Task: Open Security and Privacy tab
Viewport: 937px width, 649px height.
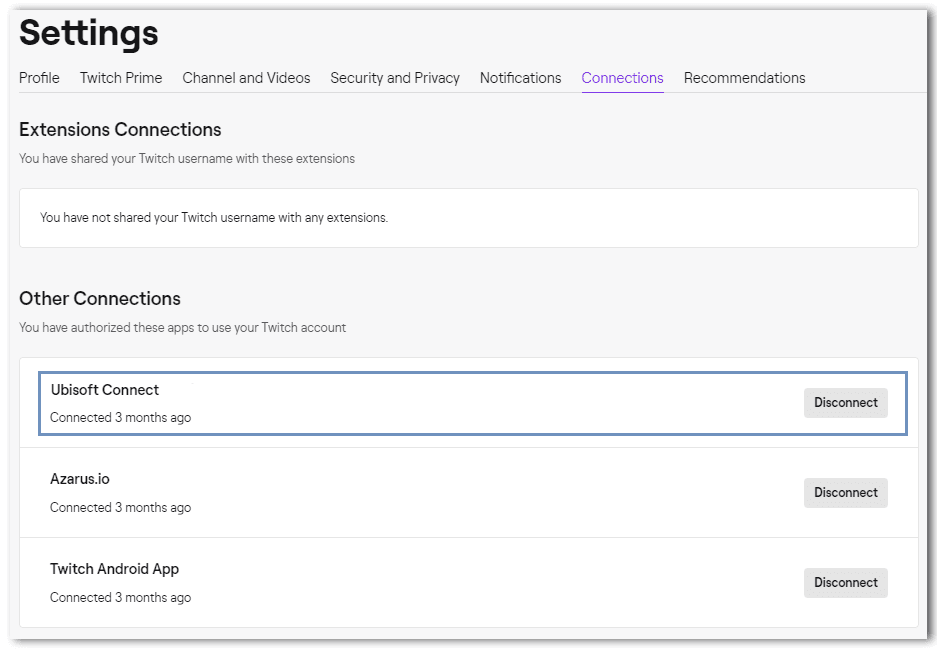Action: [395, 78]
